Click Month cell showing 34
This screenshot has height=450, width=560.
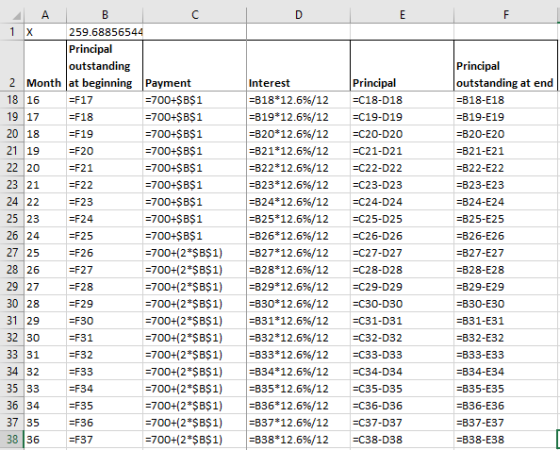pyautogui.click(x=45, y=406)
